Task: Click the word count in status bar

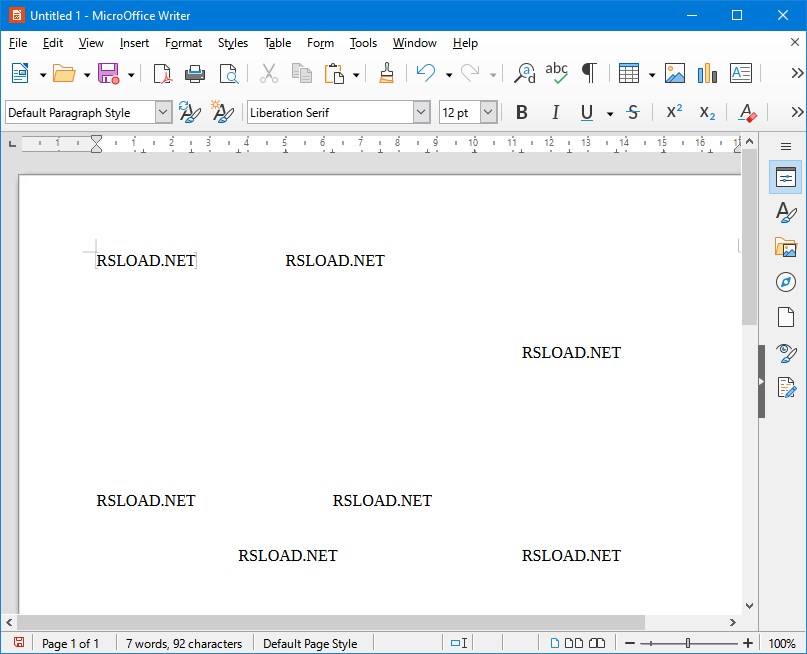Action: [x=184, y=643]
